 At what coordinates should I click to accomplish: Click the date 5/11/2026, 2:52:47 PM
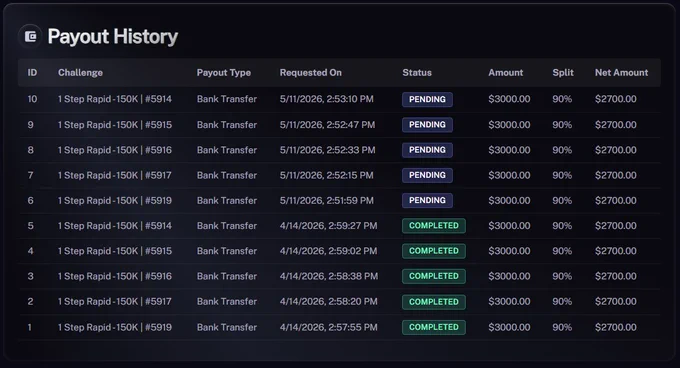tap(327, 125)
